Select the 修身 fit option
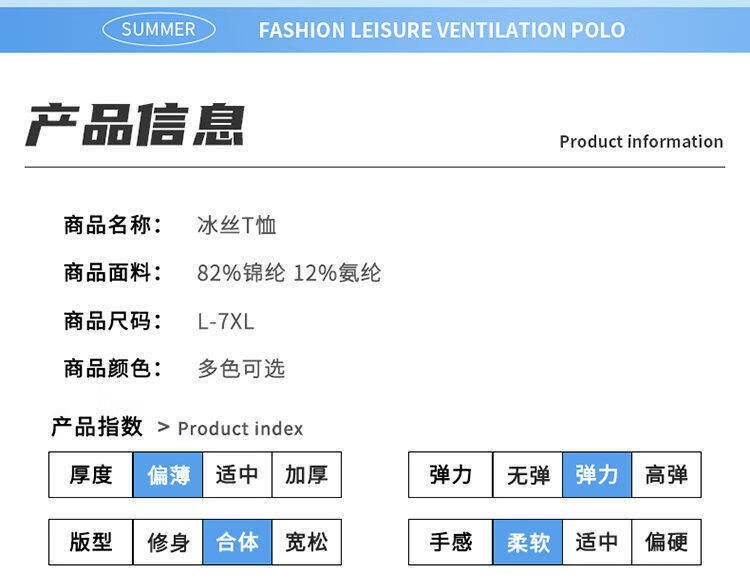750x582 pixels. (x=168, y=542)
